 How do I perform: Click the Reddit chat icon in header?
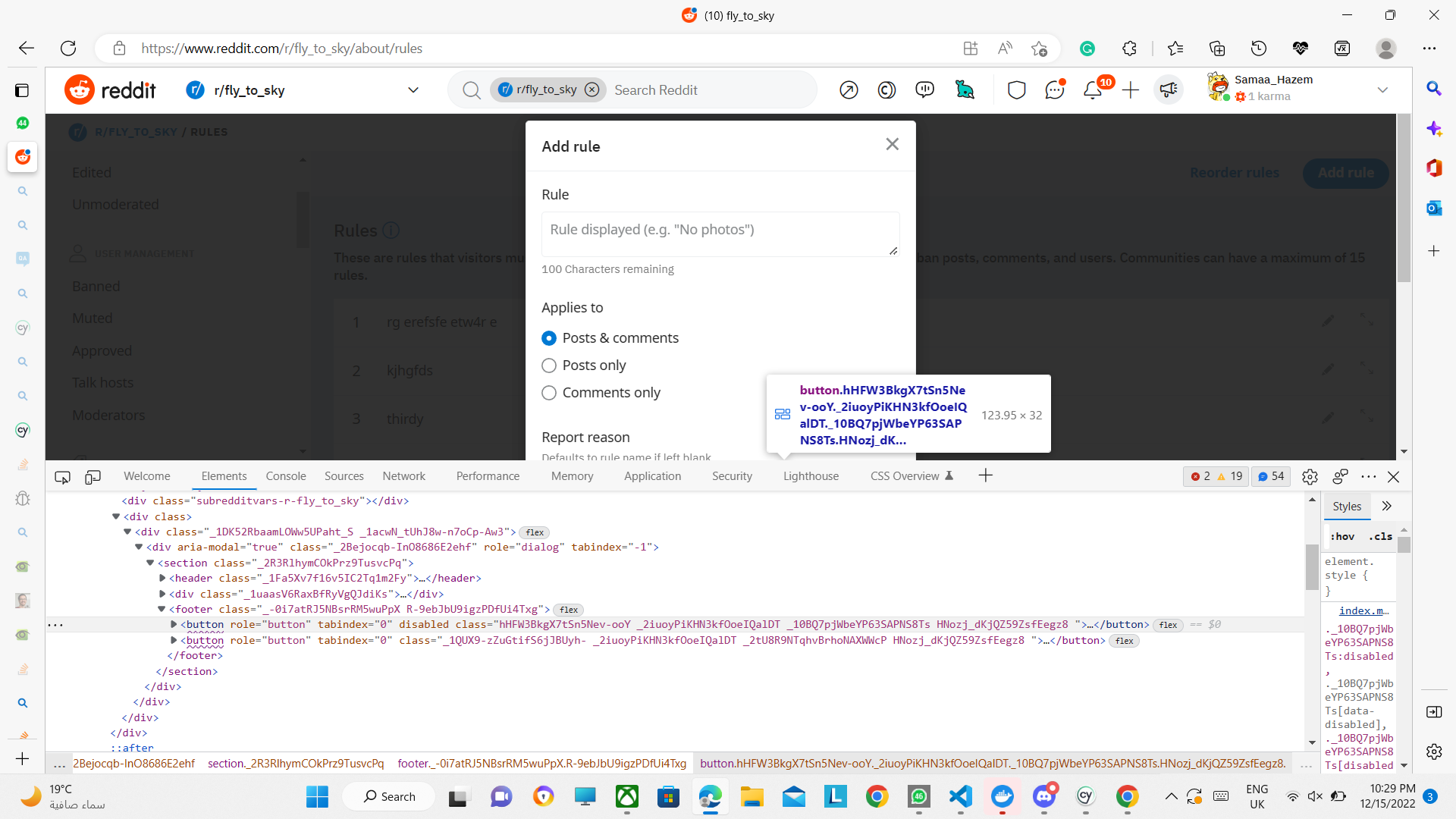click(1054, 90)
